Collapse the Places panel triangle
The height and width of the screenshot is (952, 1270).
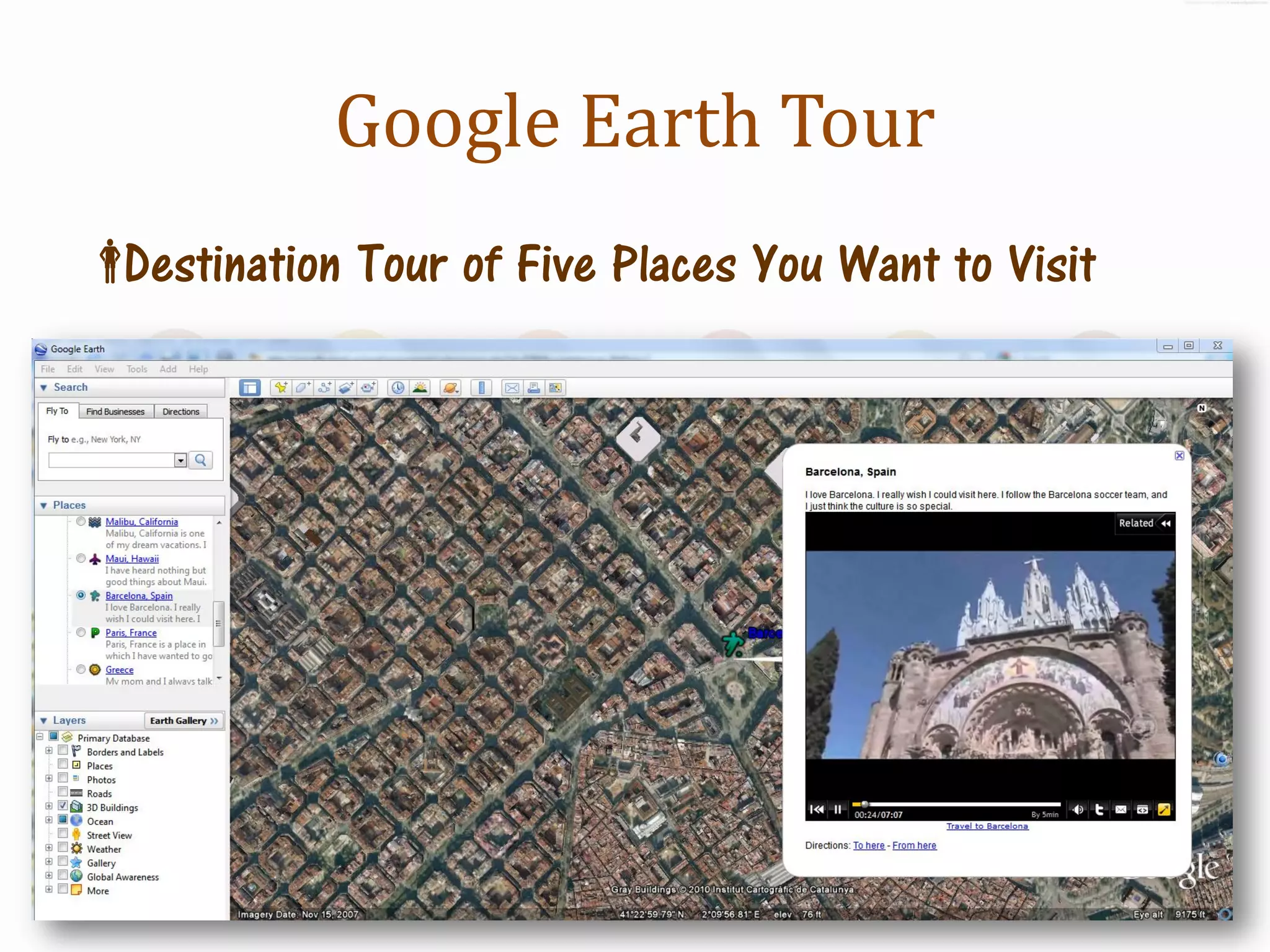(x=43, y=506)
